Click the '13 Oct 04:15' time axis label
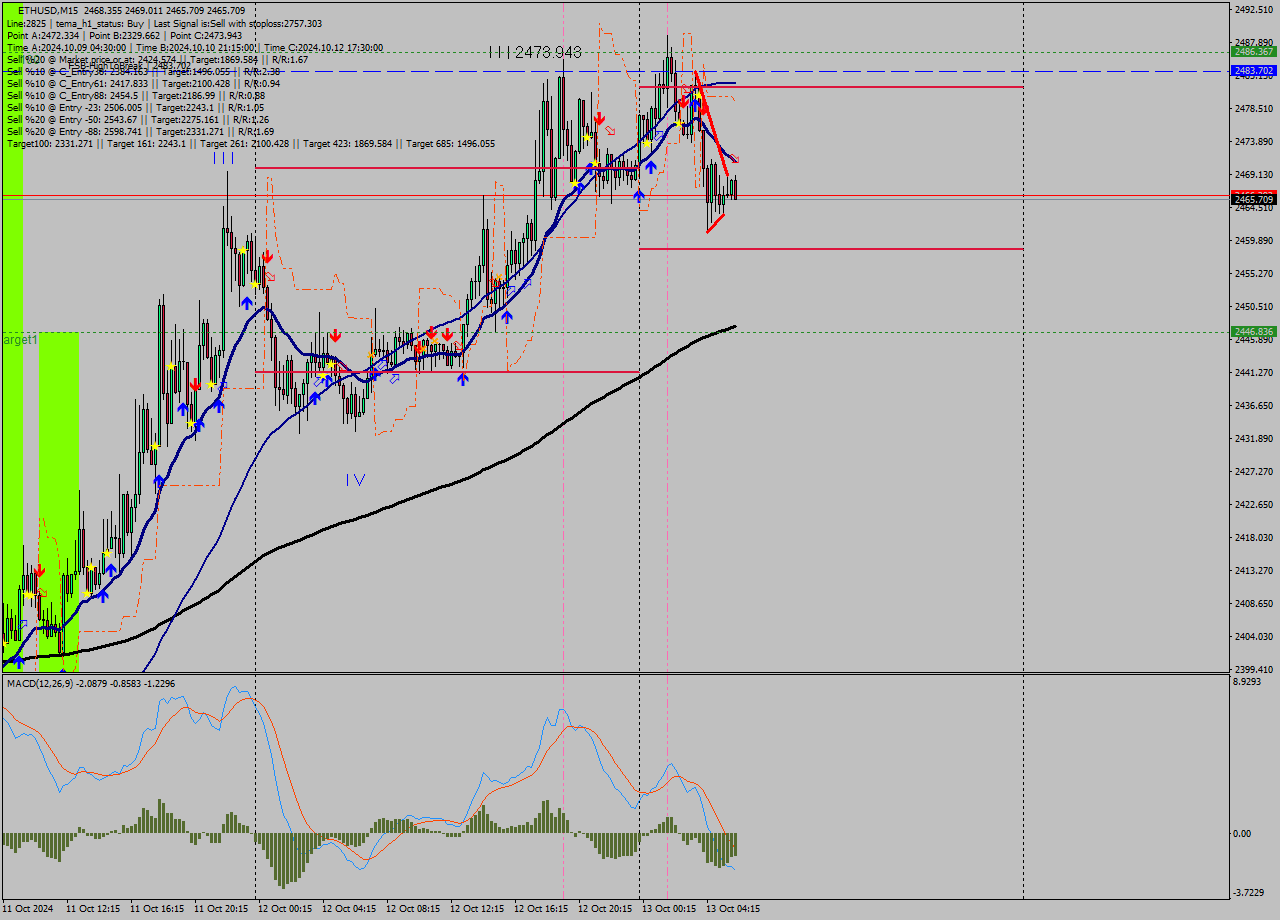 pyautogui.click(x=733, y=909)
